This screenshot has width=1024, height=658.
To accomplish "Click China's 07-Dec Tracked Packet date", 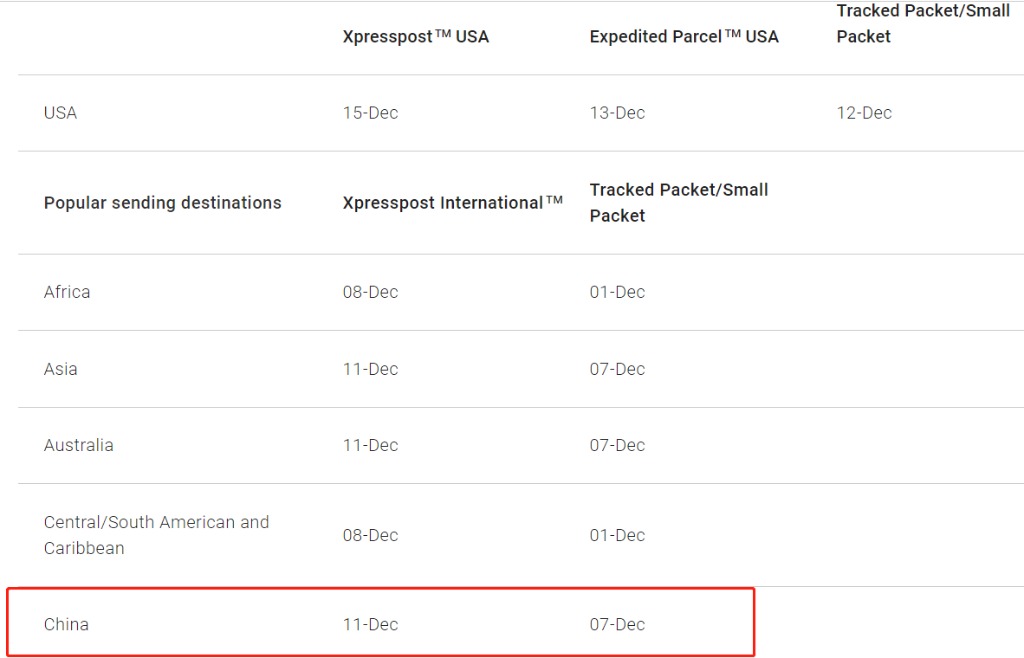I will 617,624.
